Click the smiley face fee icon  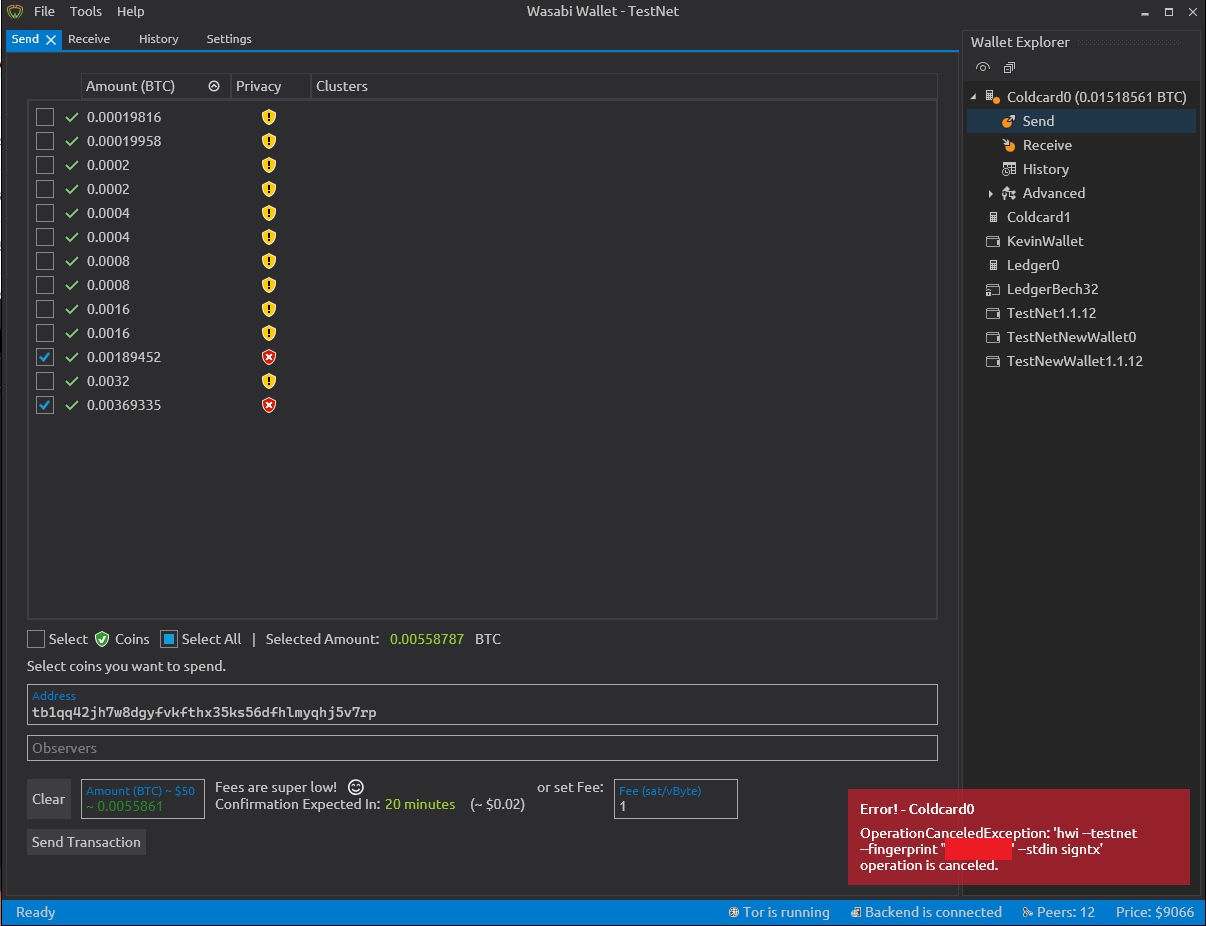tap(355, 787)
